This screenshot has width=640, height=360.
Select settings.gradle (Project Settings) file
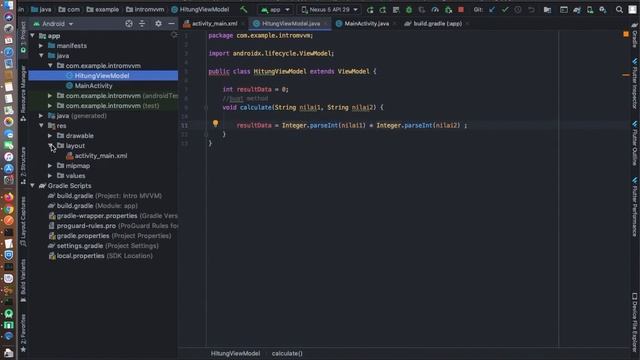(103, 246)
